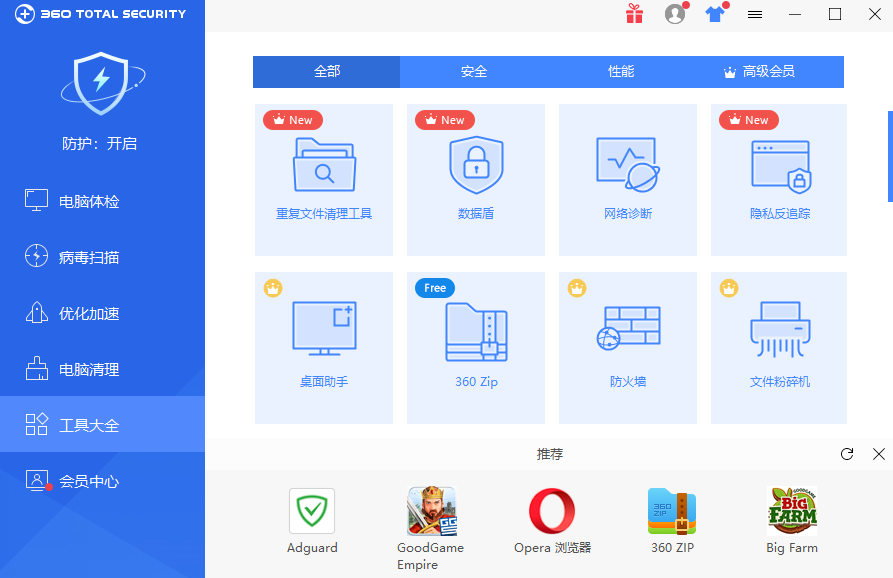Switch to the 性能 tab
This screenshot has width=893, height=578.
coord(621,71)
